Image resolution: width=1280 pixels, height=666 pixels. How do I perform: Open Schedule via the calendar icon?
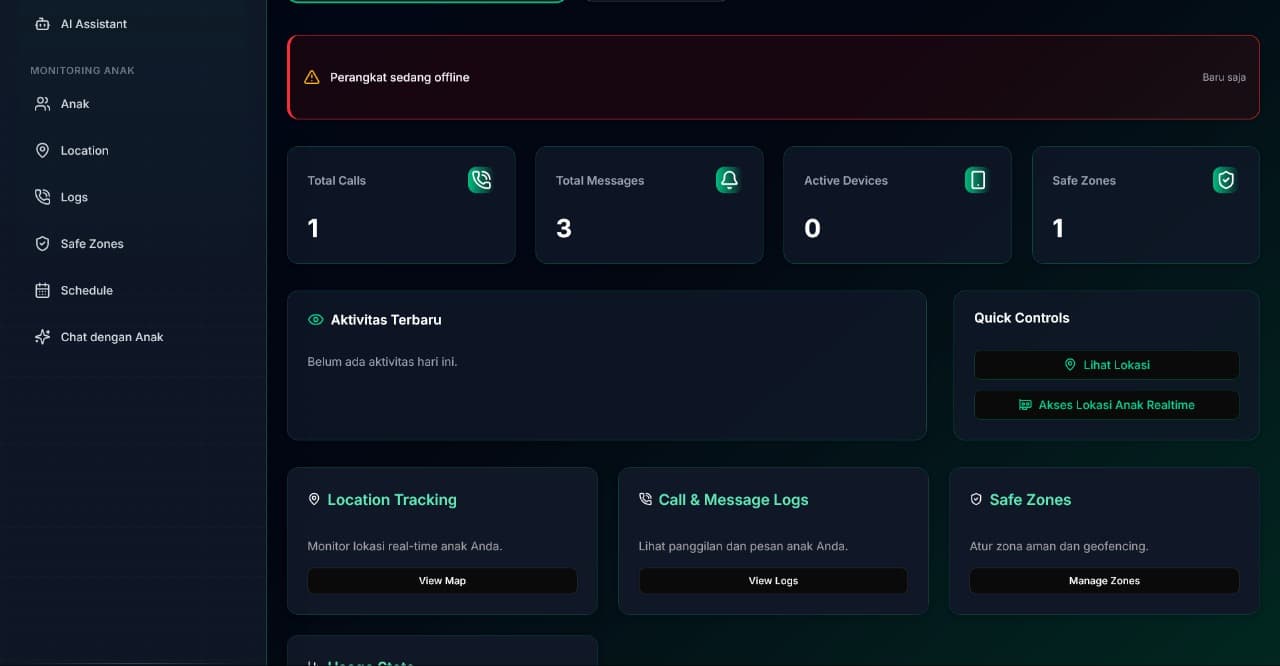pyautogui.click(x=41, y=290)
